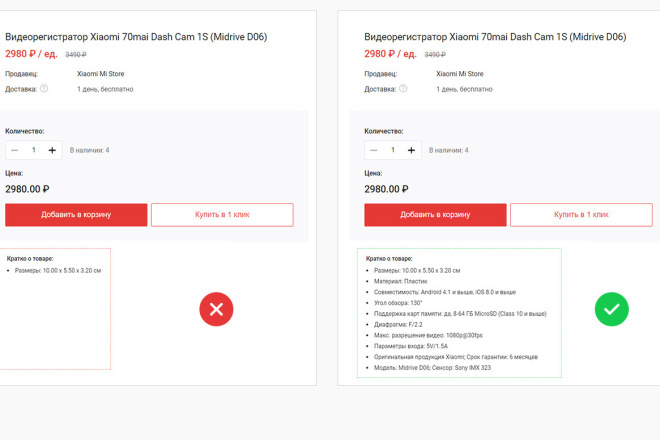The image size is (660, 440).
Task: Click 'Макс. разрешение видео: 1080p@30fps' line
Action: [428, 336]
